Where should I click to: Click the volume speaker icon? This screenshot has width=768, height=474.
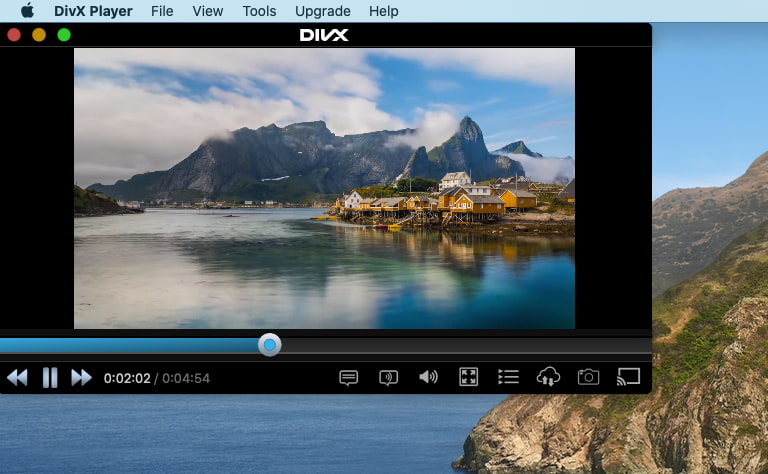click(429, 377)
